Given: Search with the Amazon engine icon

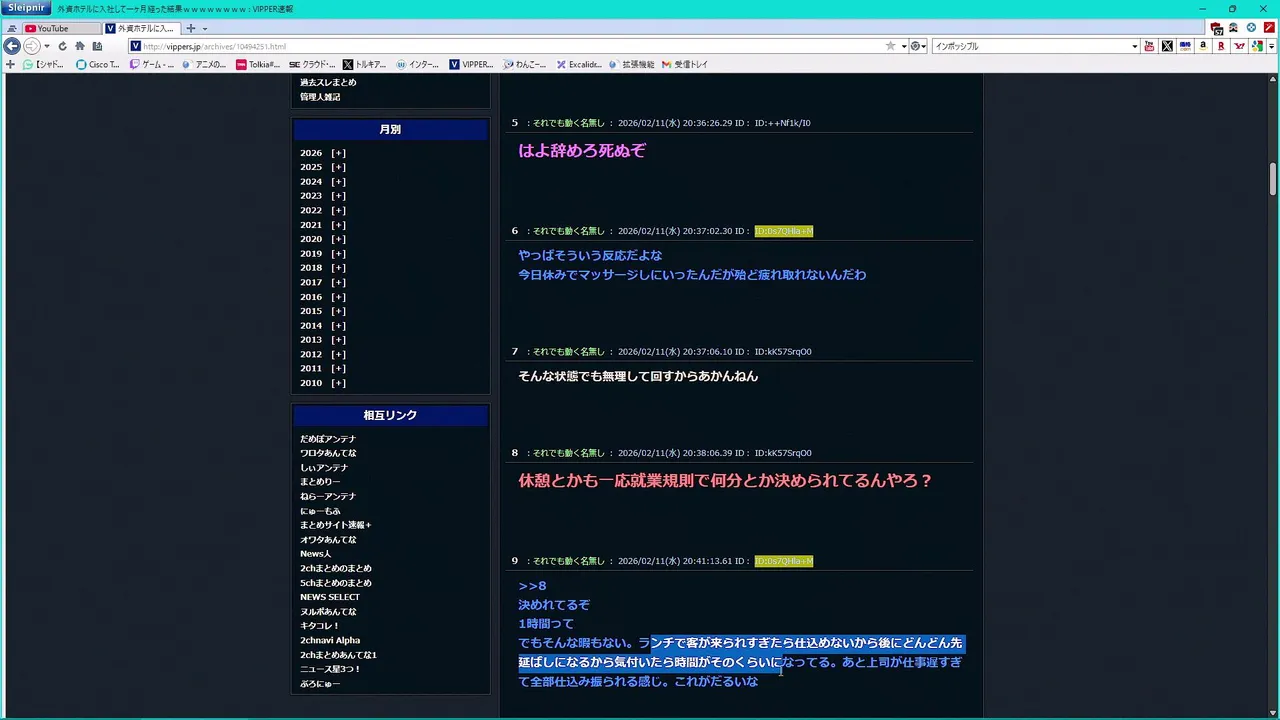Looking at the screenshot, I should [x=1203, y=46].
